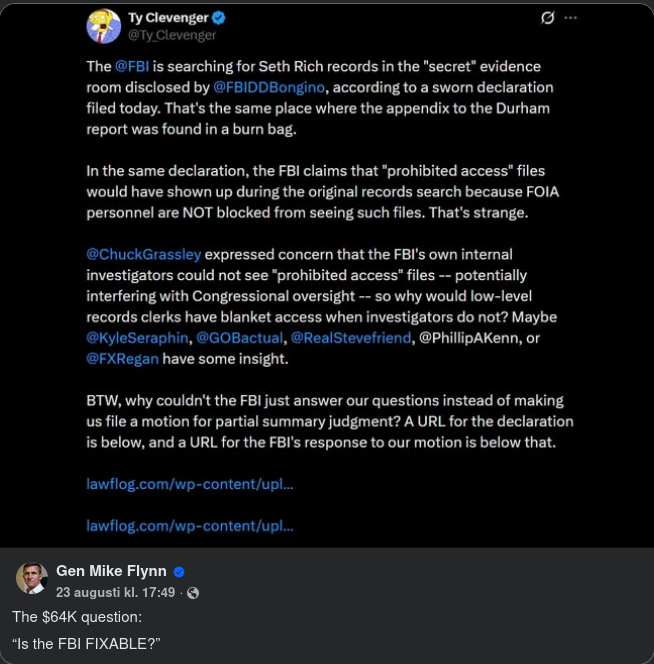Open the second lawflog.com link
Viewport: 654px width, 664px height.
(189, 525)
